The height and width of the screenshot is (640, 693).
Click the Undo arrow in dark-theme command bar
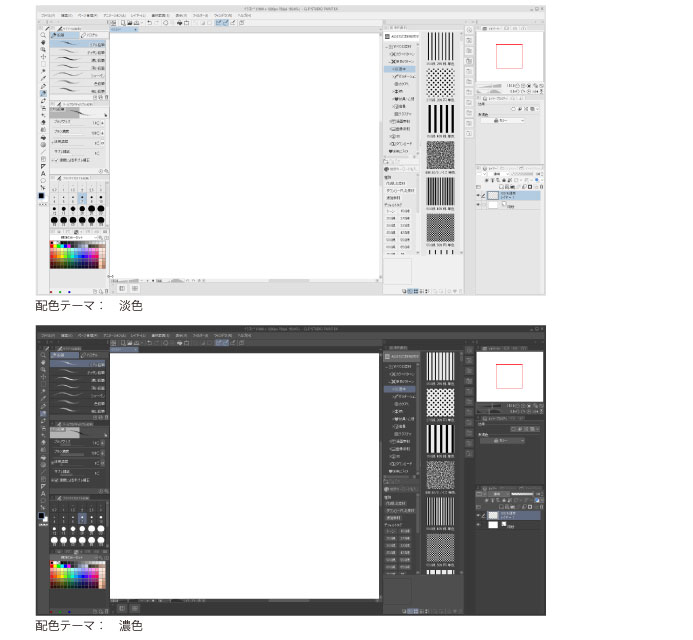click(149, 343)
